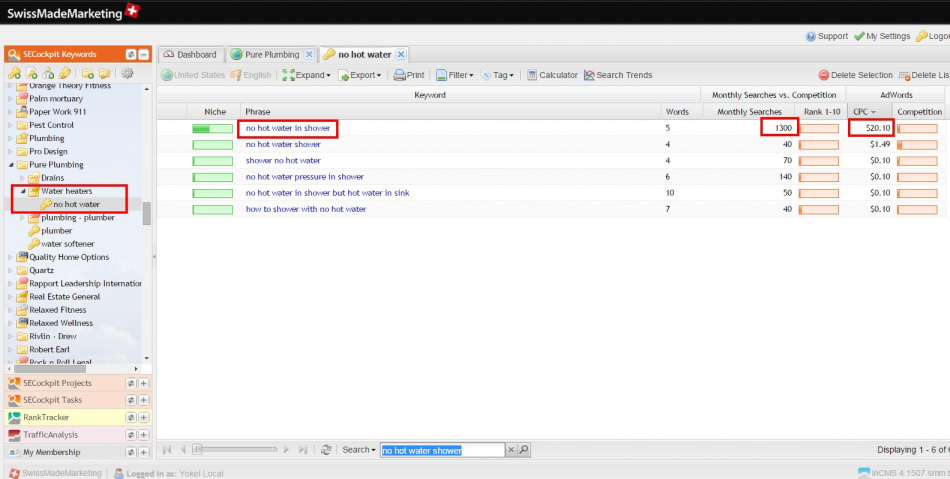
Task: Switch to the Dashboard tab
Action: tap(190, 54)
